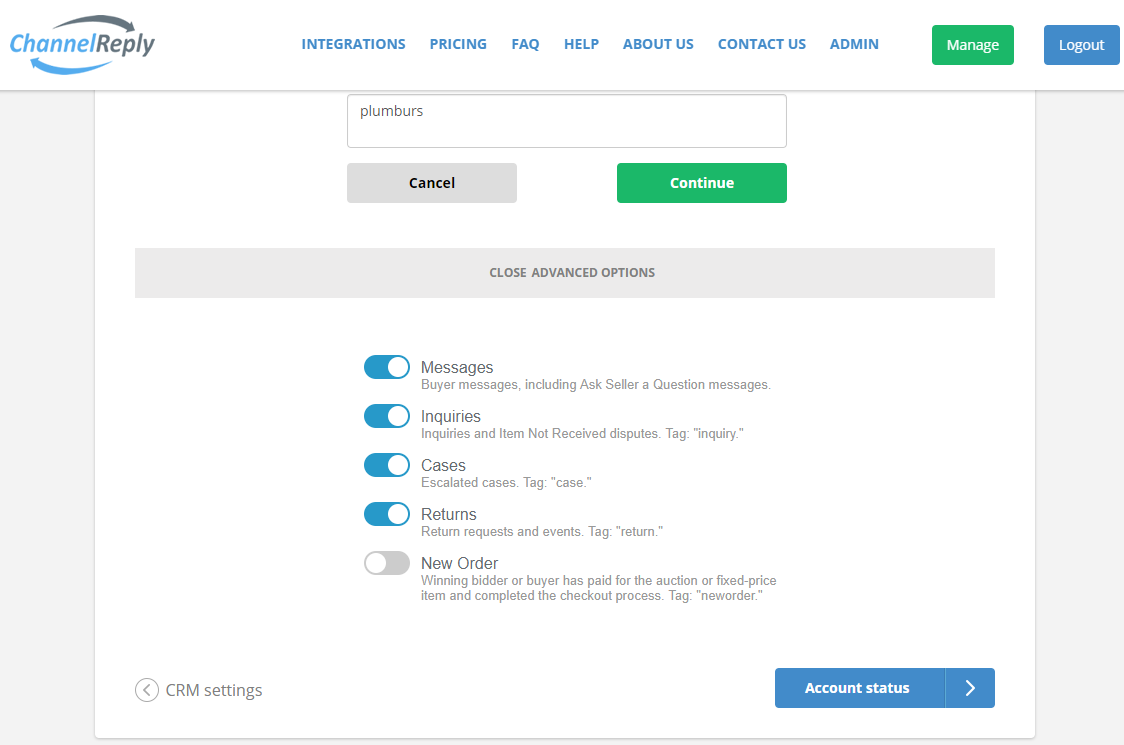Viewport: 1124px width, 745px height.
Task: Open the Integrations menu
Action: point(353,44)
